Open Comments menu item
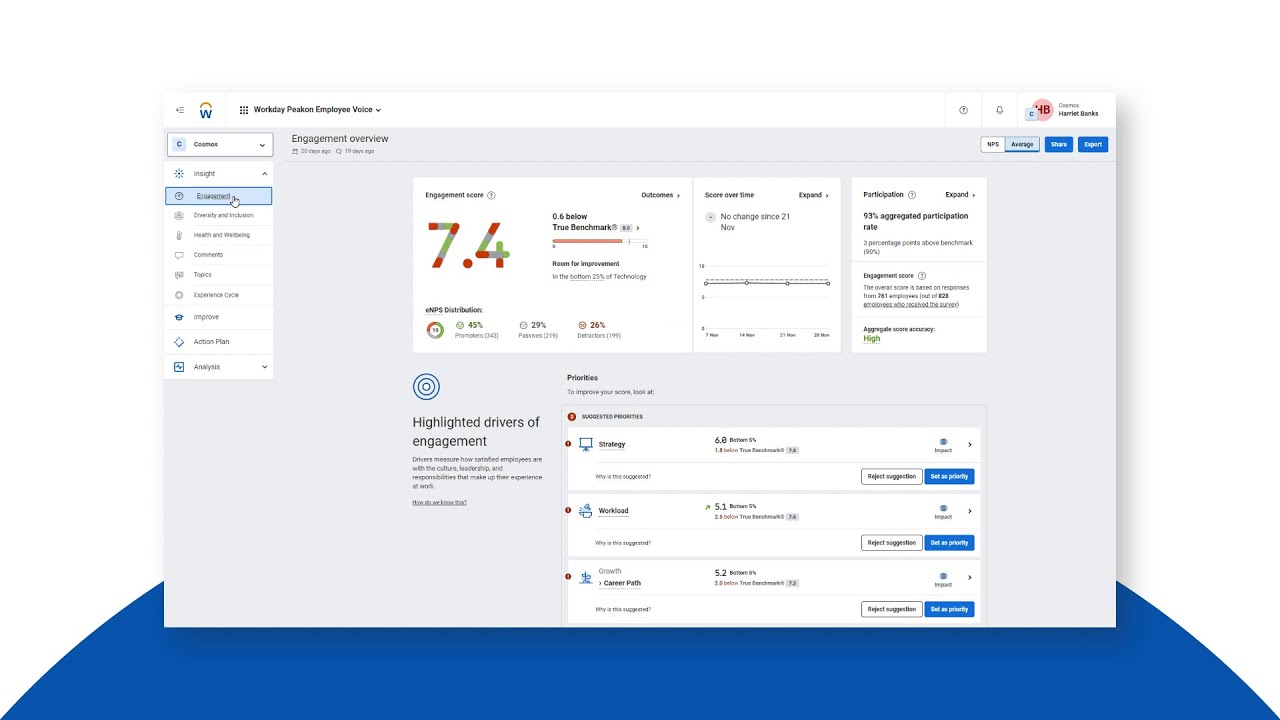This screenshot has height=720, width=1280. (208, 255)
